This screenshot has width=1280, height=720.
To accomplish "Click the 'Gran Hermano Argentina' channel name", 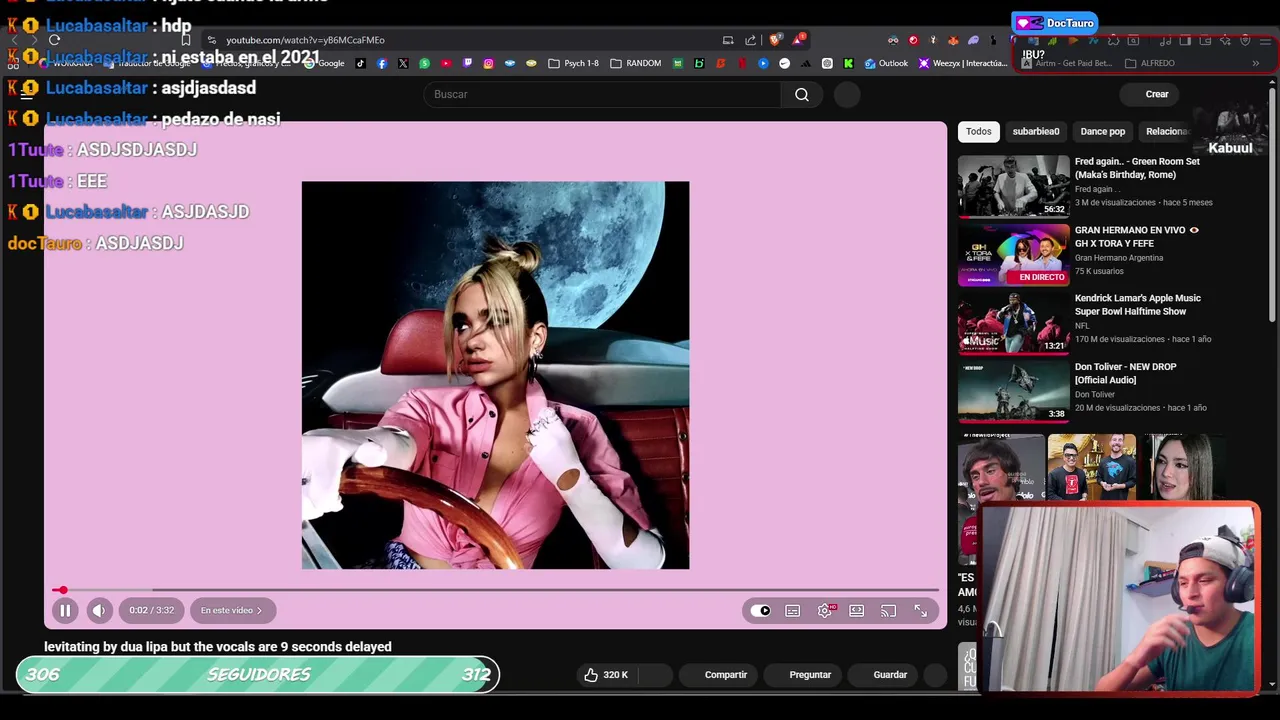I will (1119, 258).
